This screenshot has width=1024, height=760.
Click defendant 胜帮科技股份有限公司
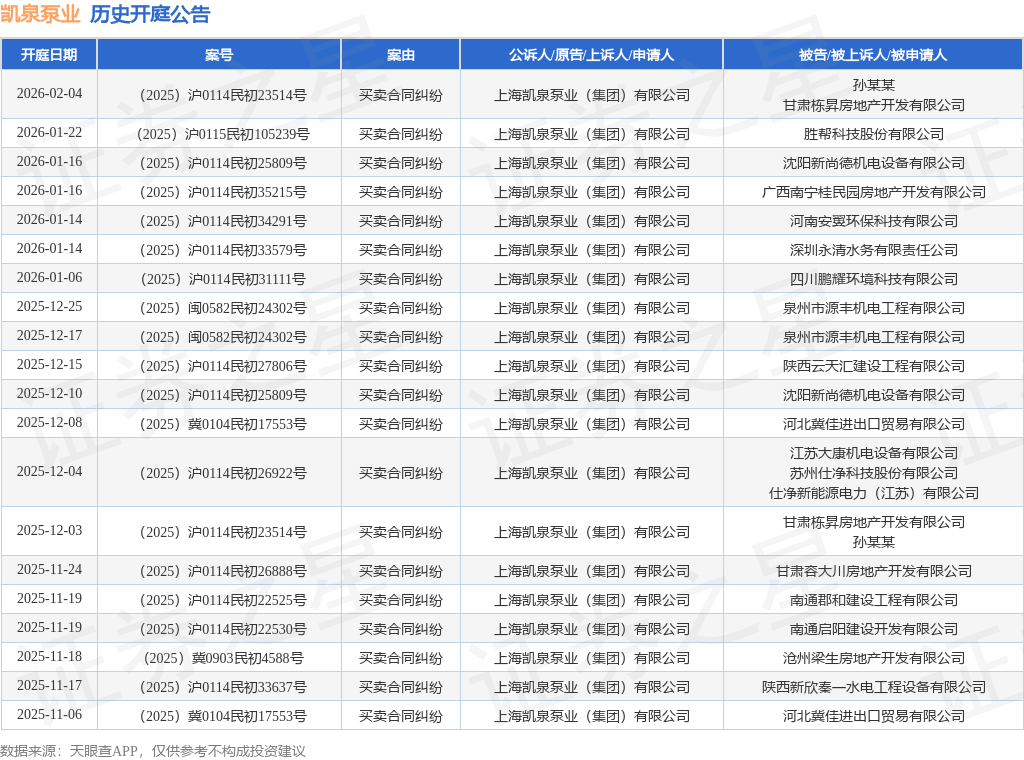874,135
